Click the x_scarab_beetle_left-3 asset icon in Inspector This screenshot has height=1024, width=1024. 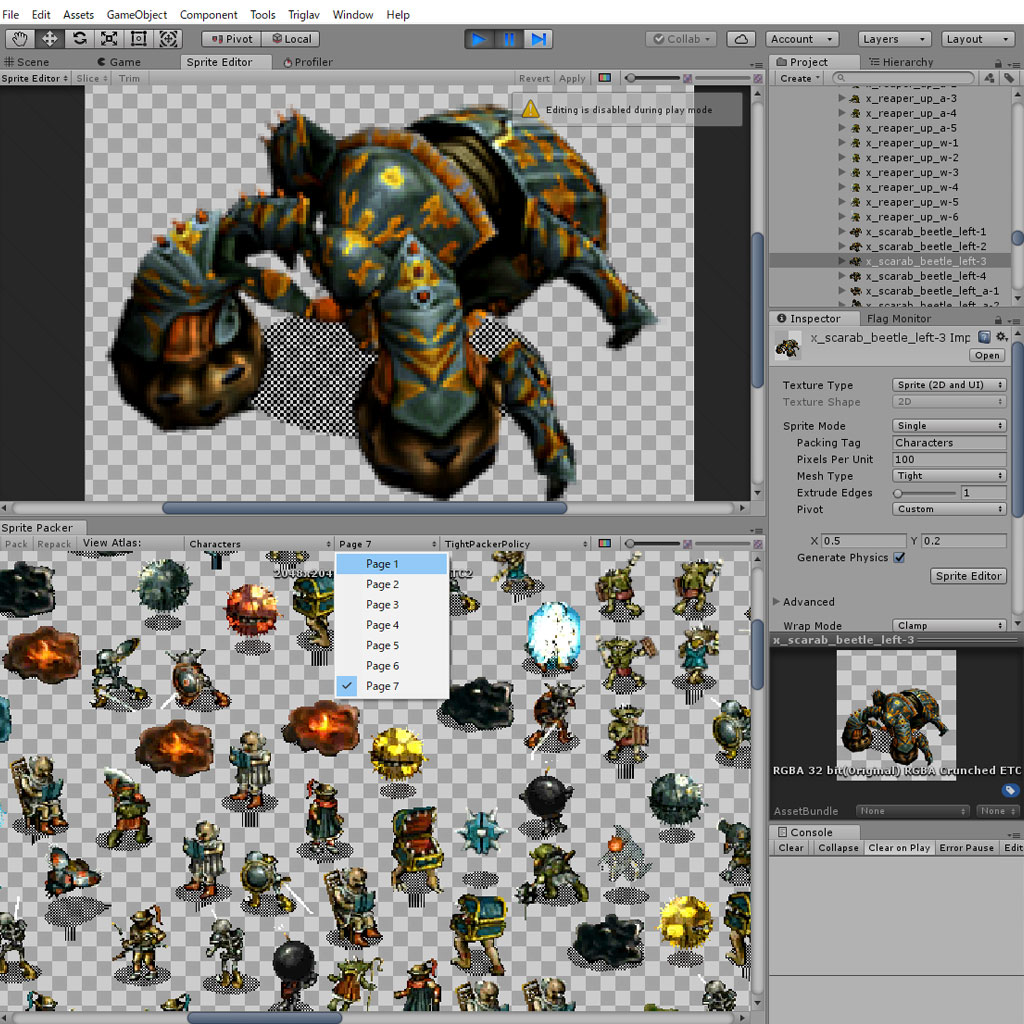point(788,346)
